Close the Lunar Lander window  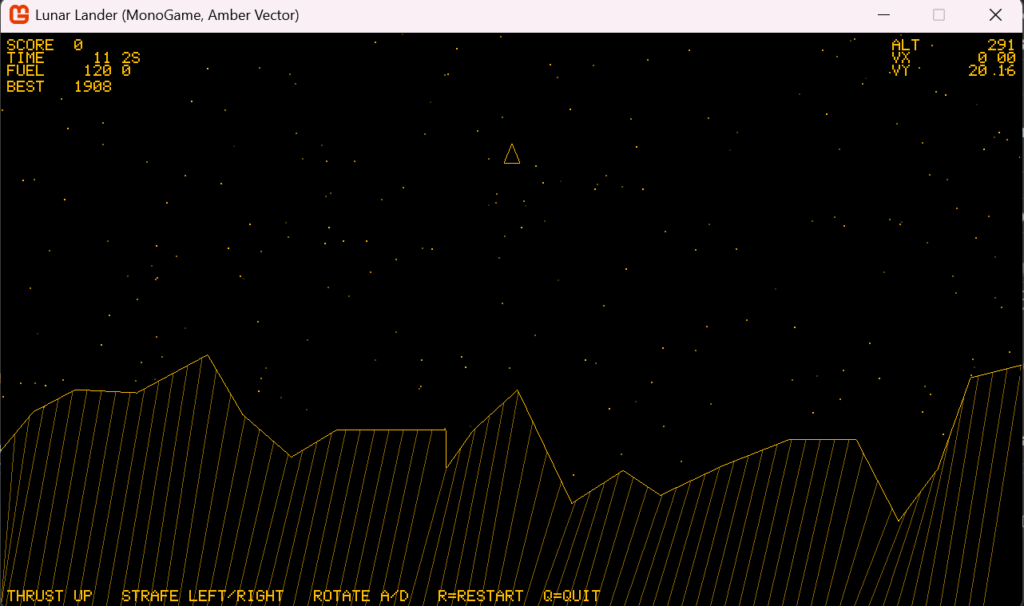click(995, 15)
